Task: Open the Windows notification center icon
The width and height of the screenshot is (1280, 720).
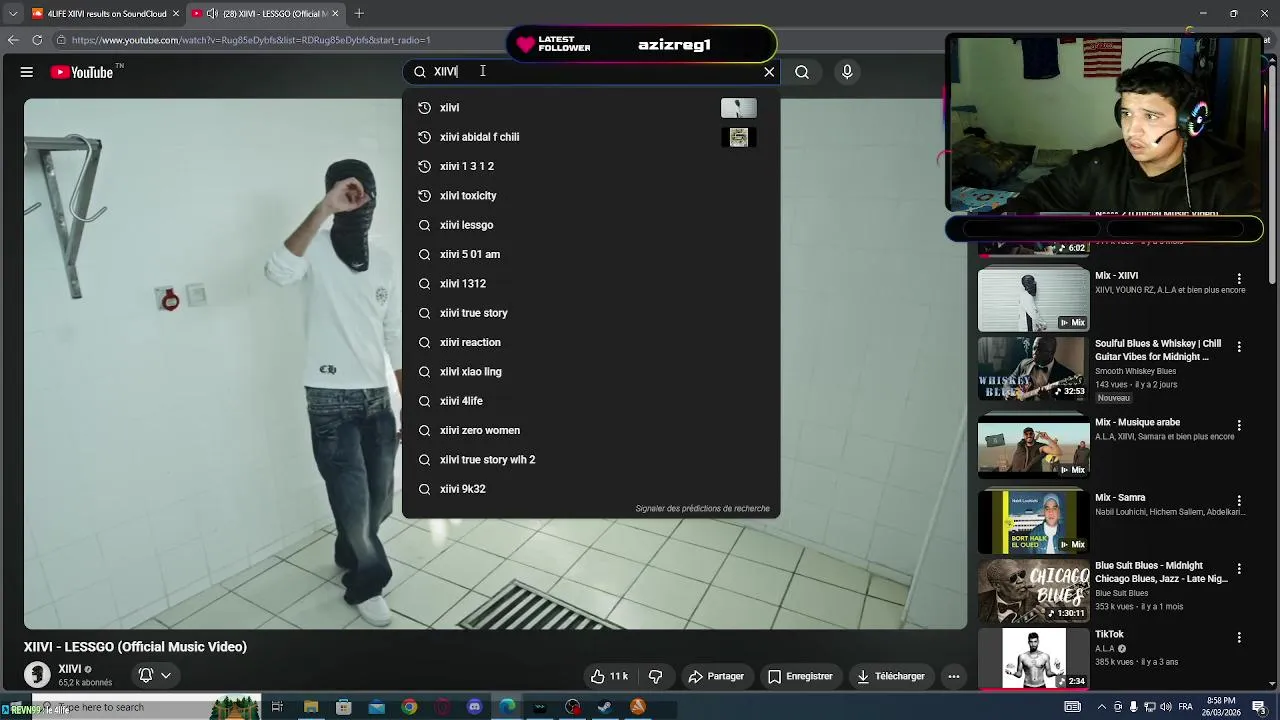Action: [1259, 707]
